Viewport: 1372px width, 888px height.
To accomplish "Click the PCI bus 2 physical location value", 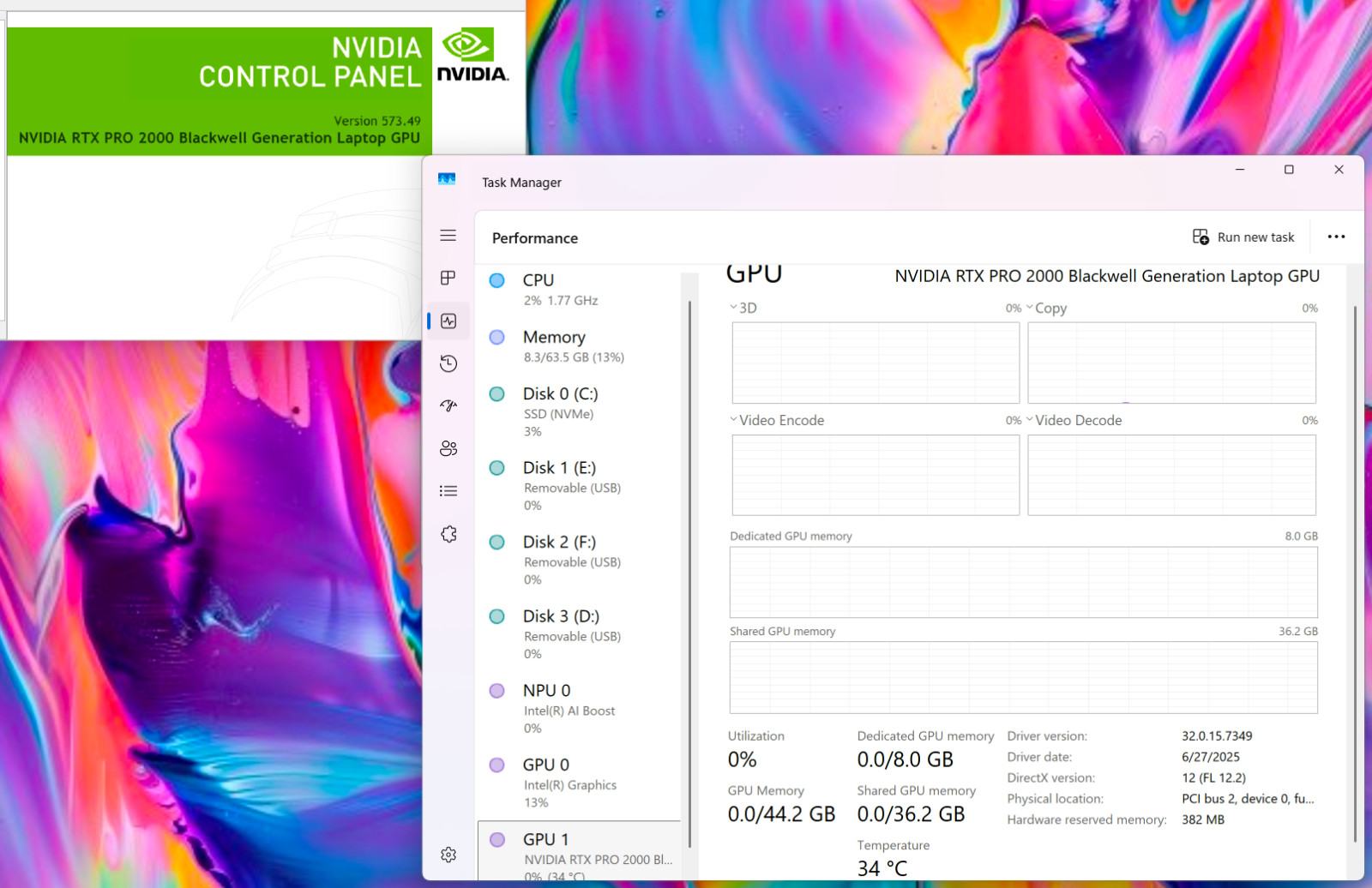I will [1248, 799].
